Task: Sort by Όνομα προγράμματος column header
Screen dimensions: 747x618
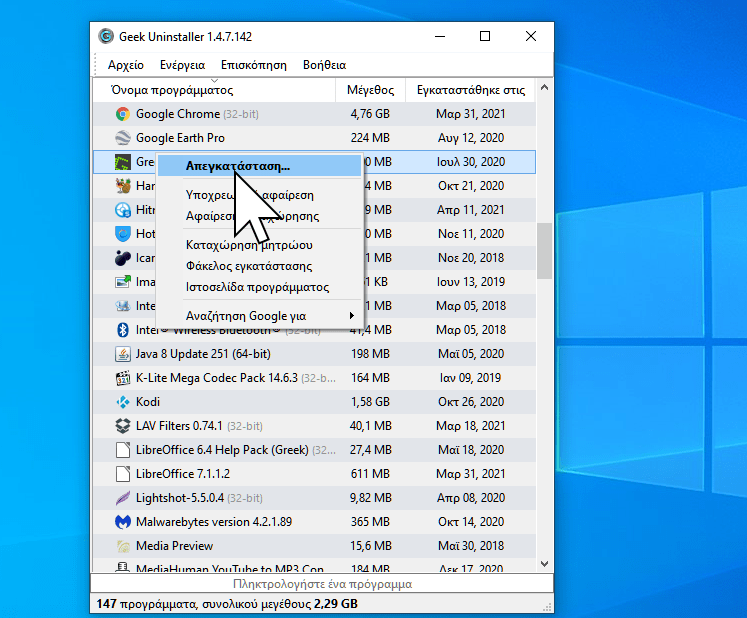Action: point(214,90)
